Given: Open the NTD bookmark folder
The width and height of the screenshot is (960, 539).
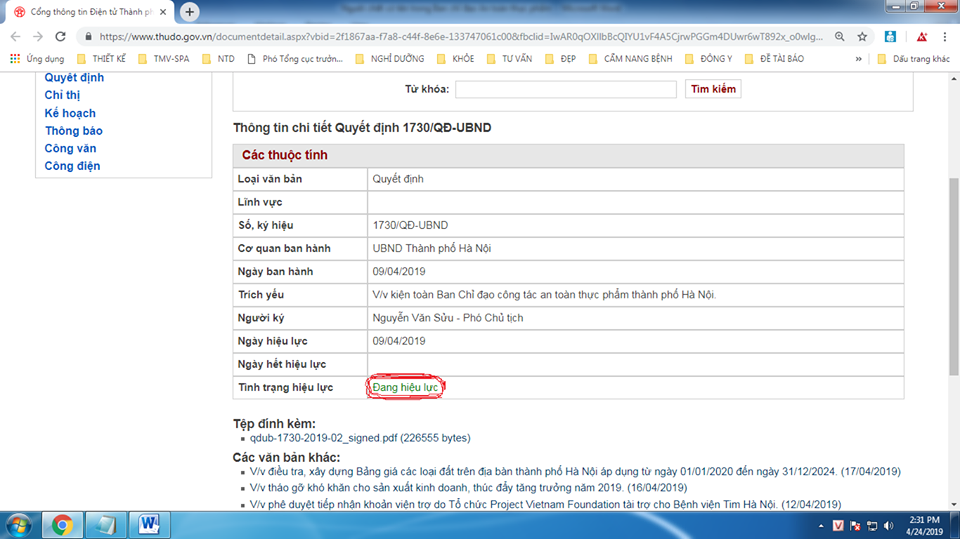Looking at the screenshot, I should pos(219,59).
